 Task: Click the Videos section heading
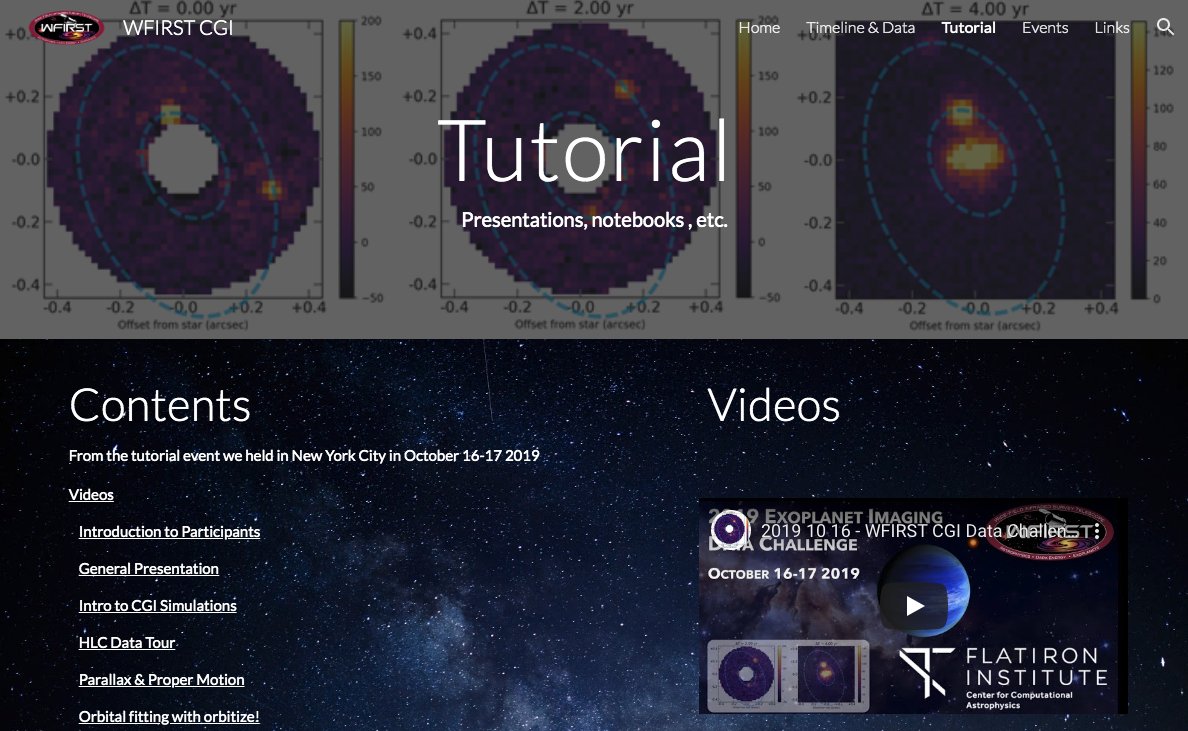tap(774, 405)
